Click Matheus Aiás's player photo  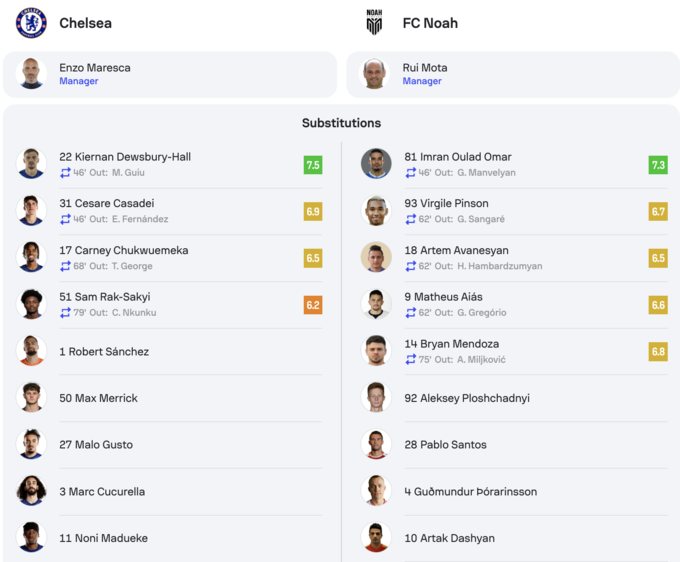(376, 304)
